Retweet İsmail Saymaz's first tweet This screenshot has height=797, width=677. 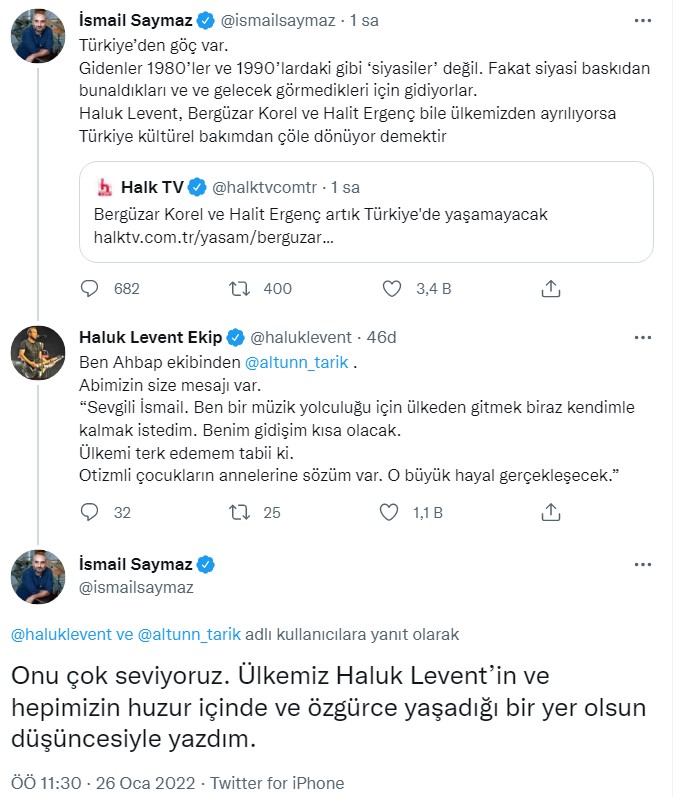click(x=240, y=288)
